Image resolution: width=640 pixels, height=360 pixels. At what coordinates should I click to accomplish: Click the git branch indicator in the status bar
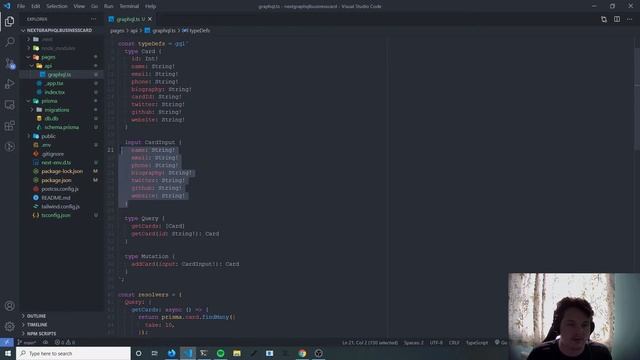[27, 342]
